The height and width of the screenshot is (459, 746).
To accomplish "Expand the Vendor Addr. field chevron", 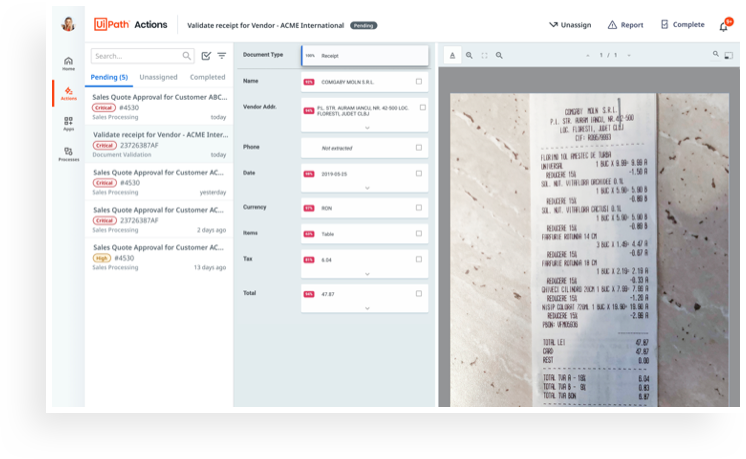I will [x=367, y=128].
